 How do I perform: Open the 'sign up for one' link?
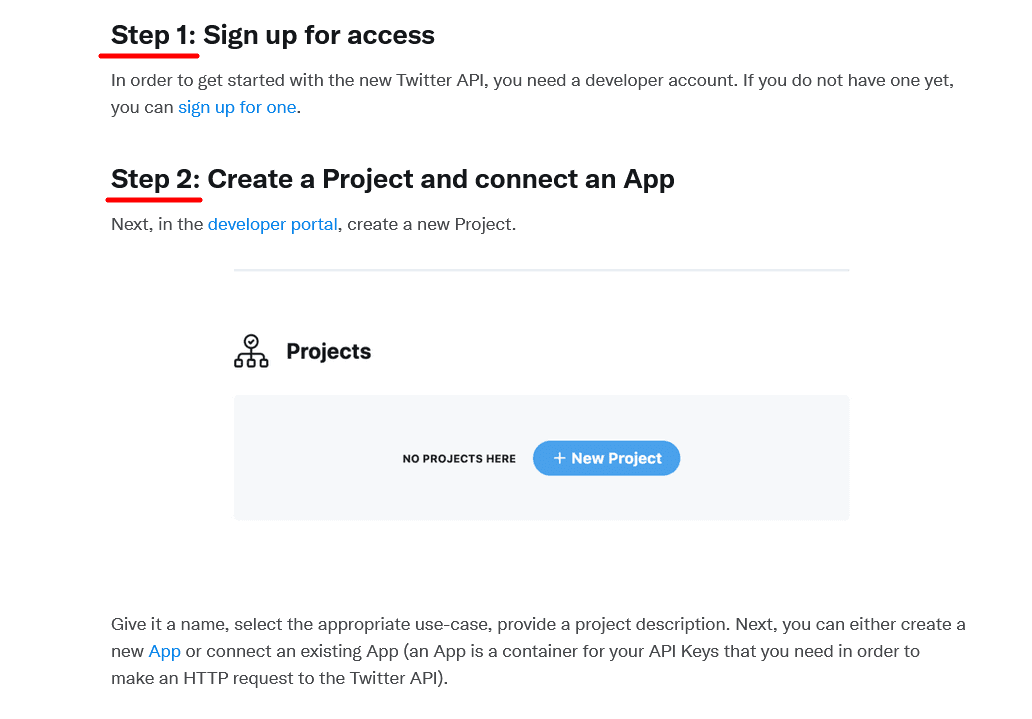pos(237,107)
